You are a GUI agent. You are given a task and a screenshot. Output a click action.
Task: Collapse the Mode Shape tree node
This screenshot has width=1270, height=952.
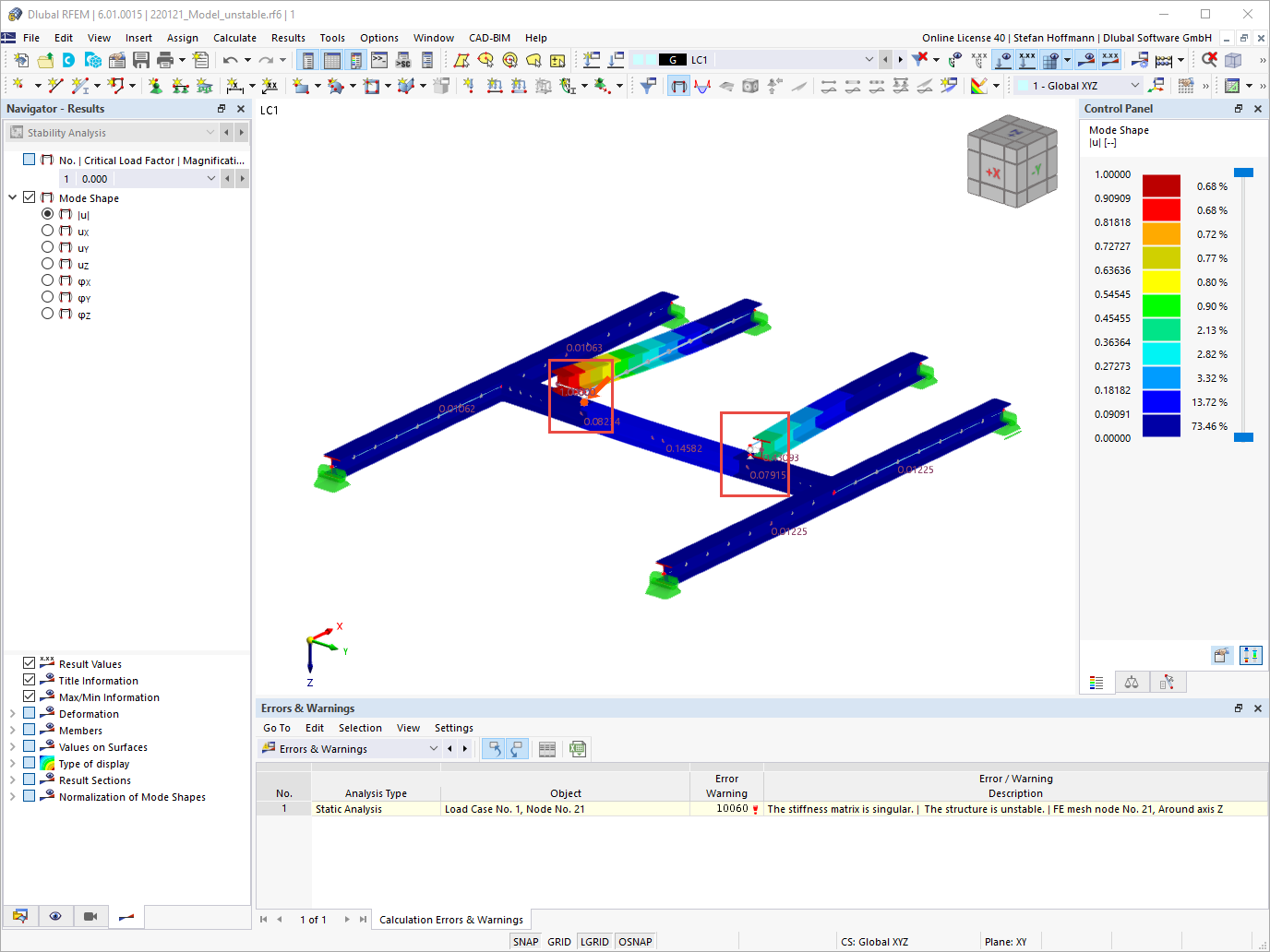(x=13, y=197)
